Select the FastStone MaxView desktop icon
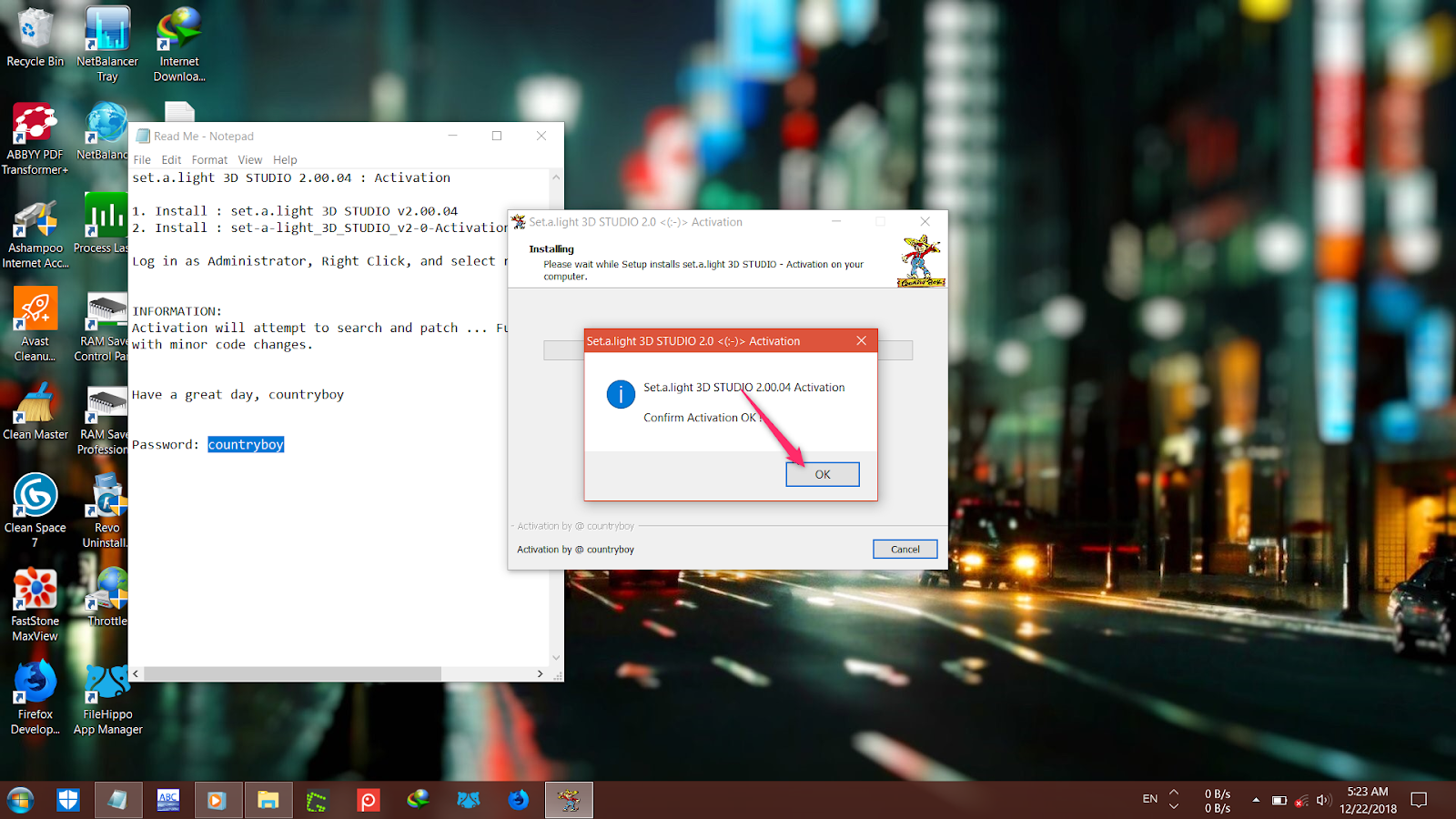This screenshot has height=819, width=1456. click(x=35, y=604)
